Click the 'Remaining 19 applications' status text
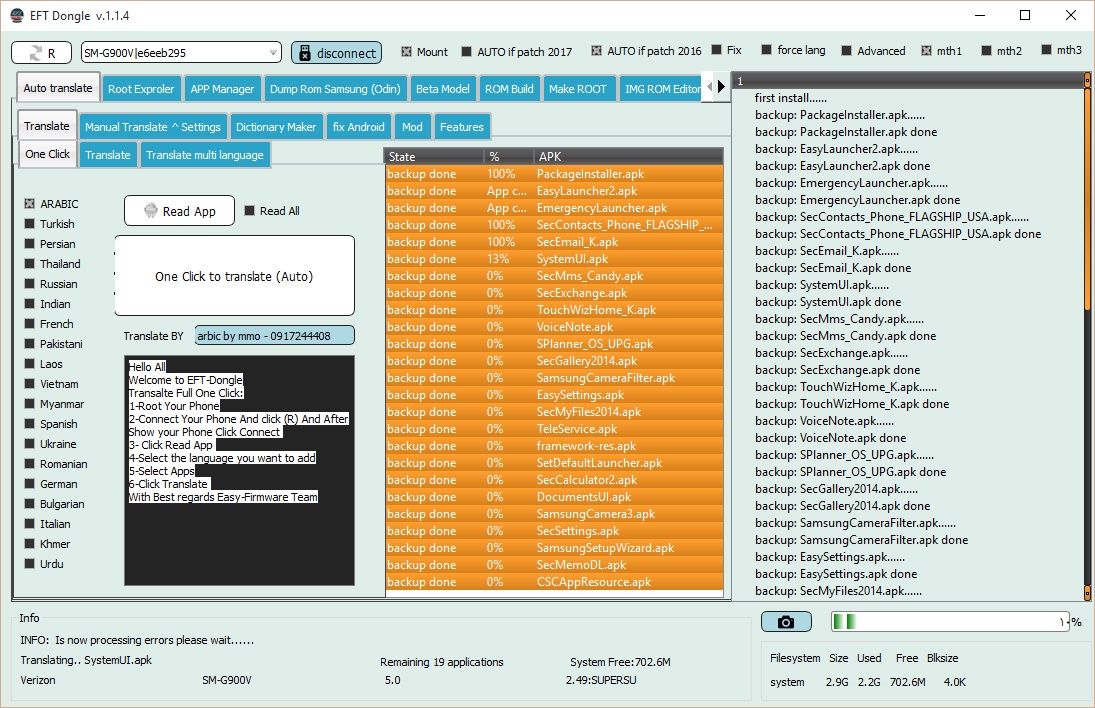Screen dimensions: 1095x708 (x=441, y=662)
